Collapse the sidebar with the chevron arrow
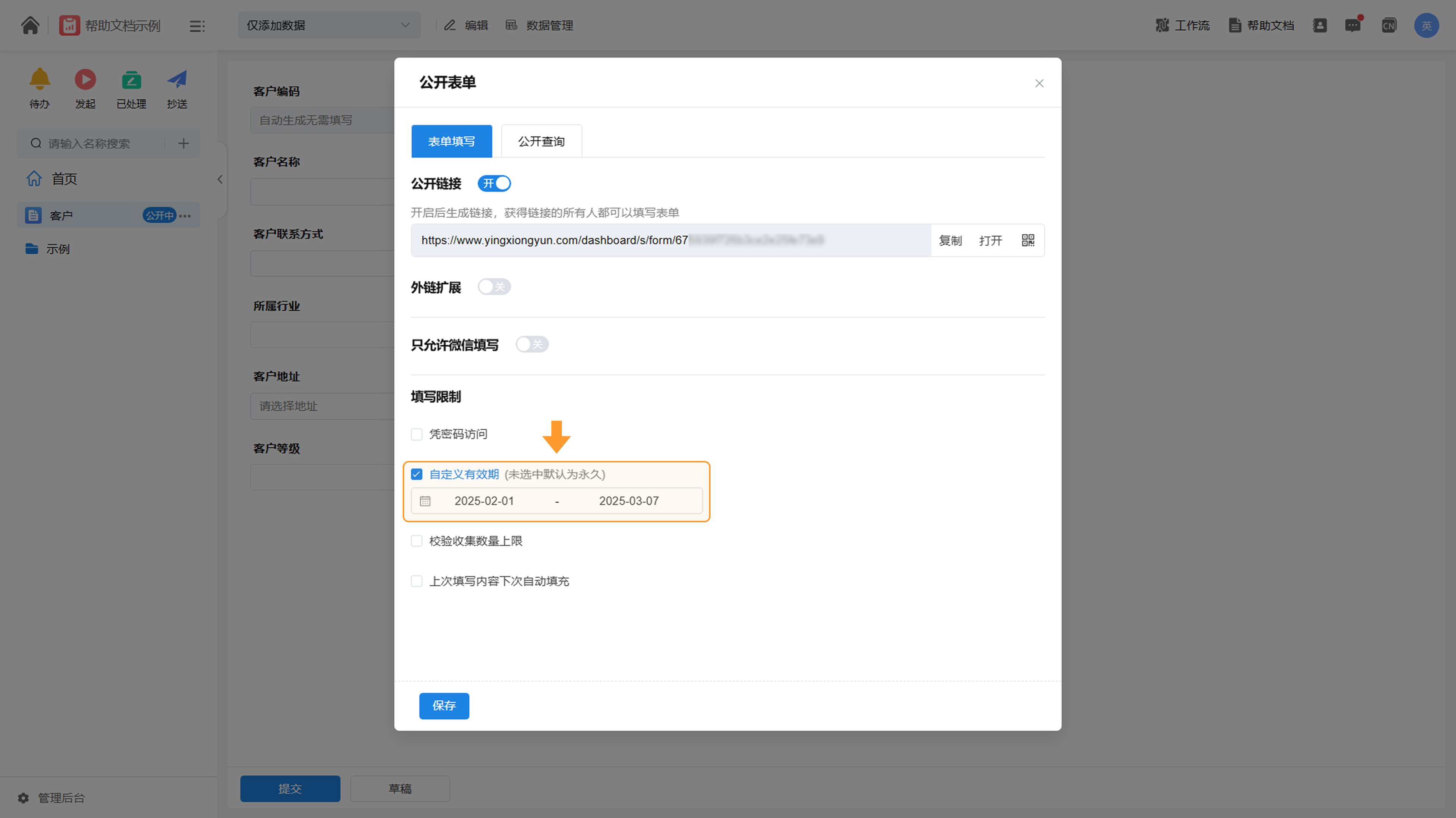The image size is (1456, 818). tap(220, 180)
